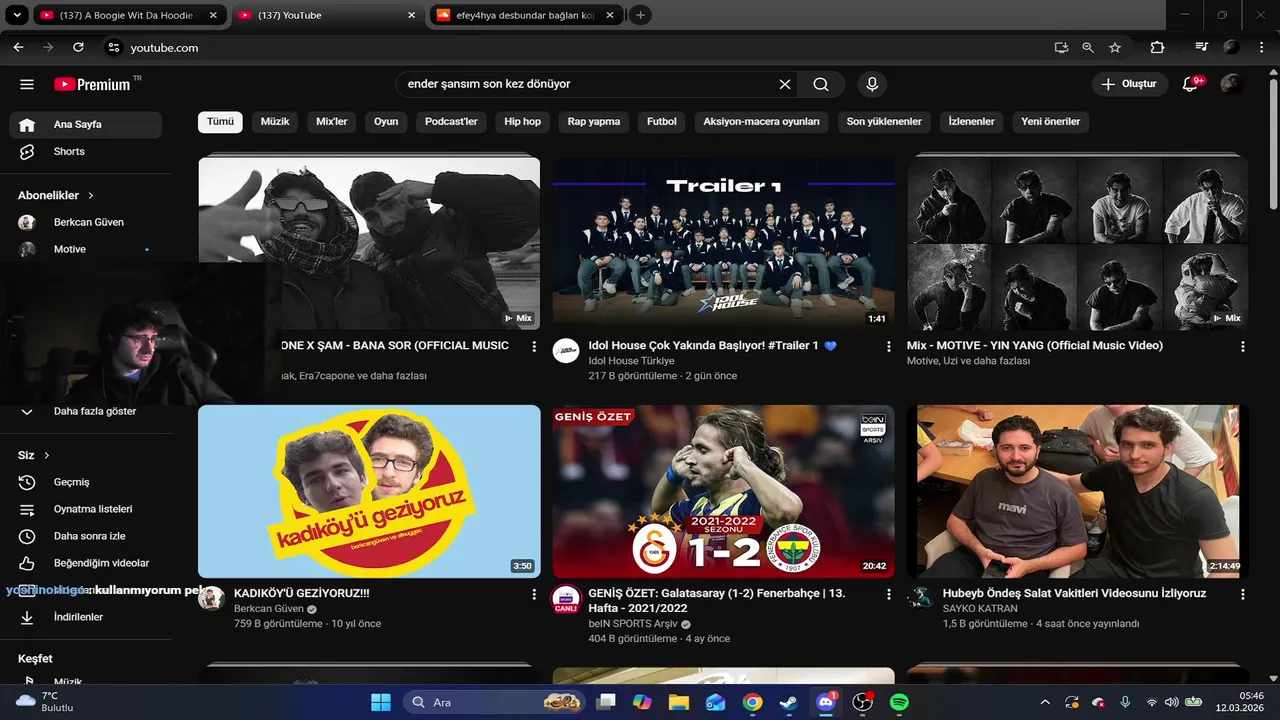Open options for Hubeyb Öndeş Salat video
Screen dimensions: 1280x720
point(1243,594)
